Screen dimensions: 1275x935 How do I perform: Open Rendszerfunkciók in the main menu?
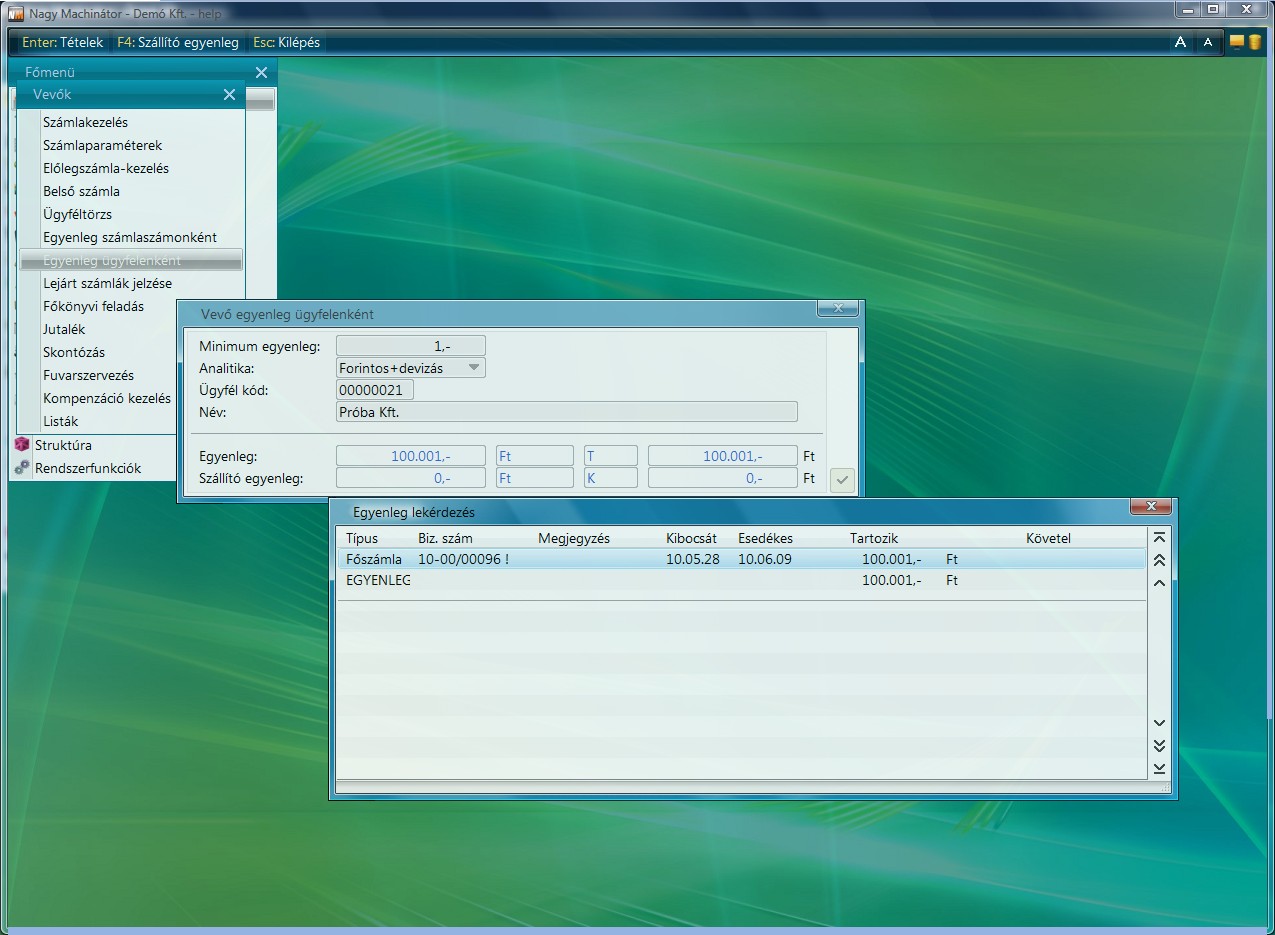[x=87, y=468]
